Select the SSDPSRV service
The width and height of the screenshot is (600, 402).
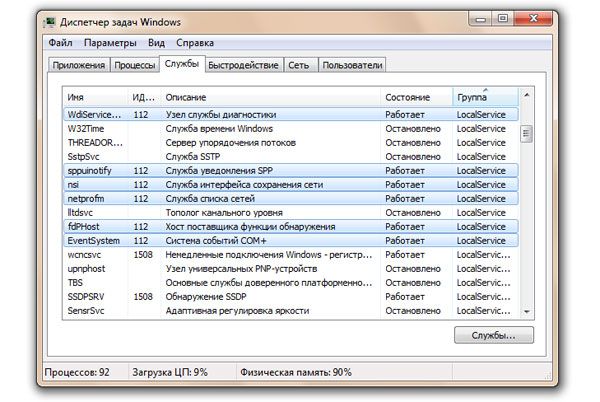(291, 296)
